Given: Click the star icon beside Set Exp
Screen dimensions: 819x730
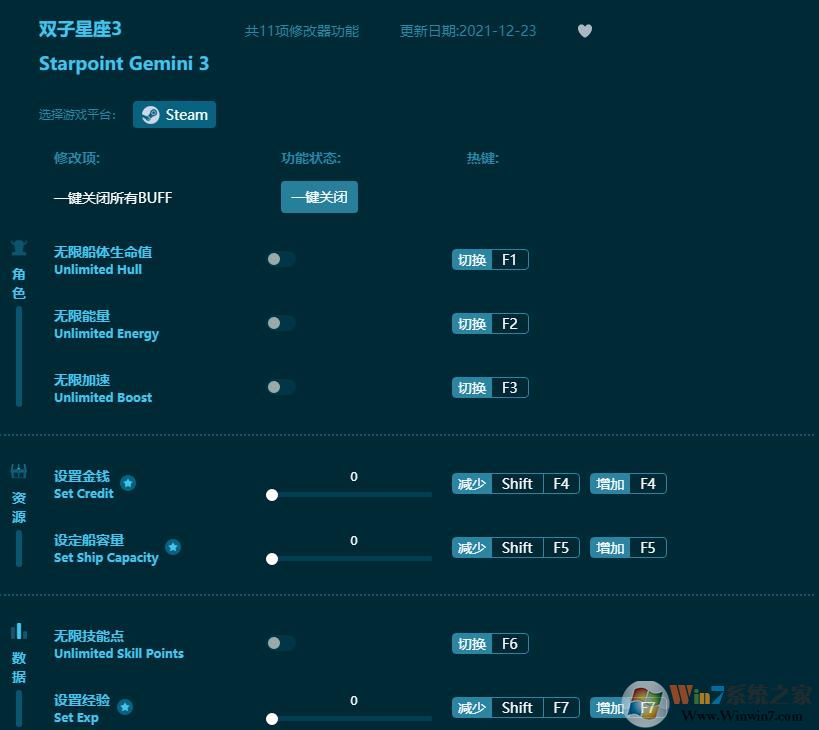Looking at the screenshot, I should [125, 705].
